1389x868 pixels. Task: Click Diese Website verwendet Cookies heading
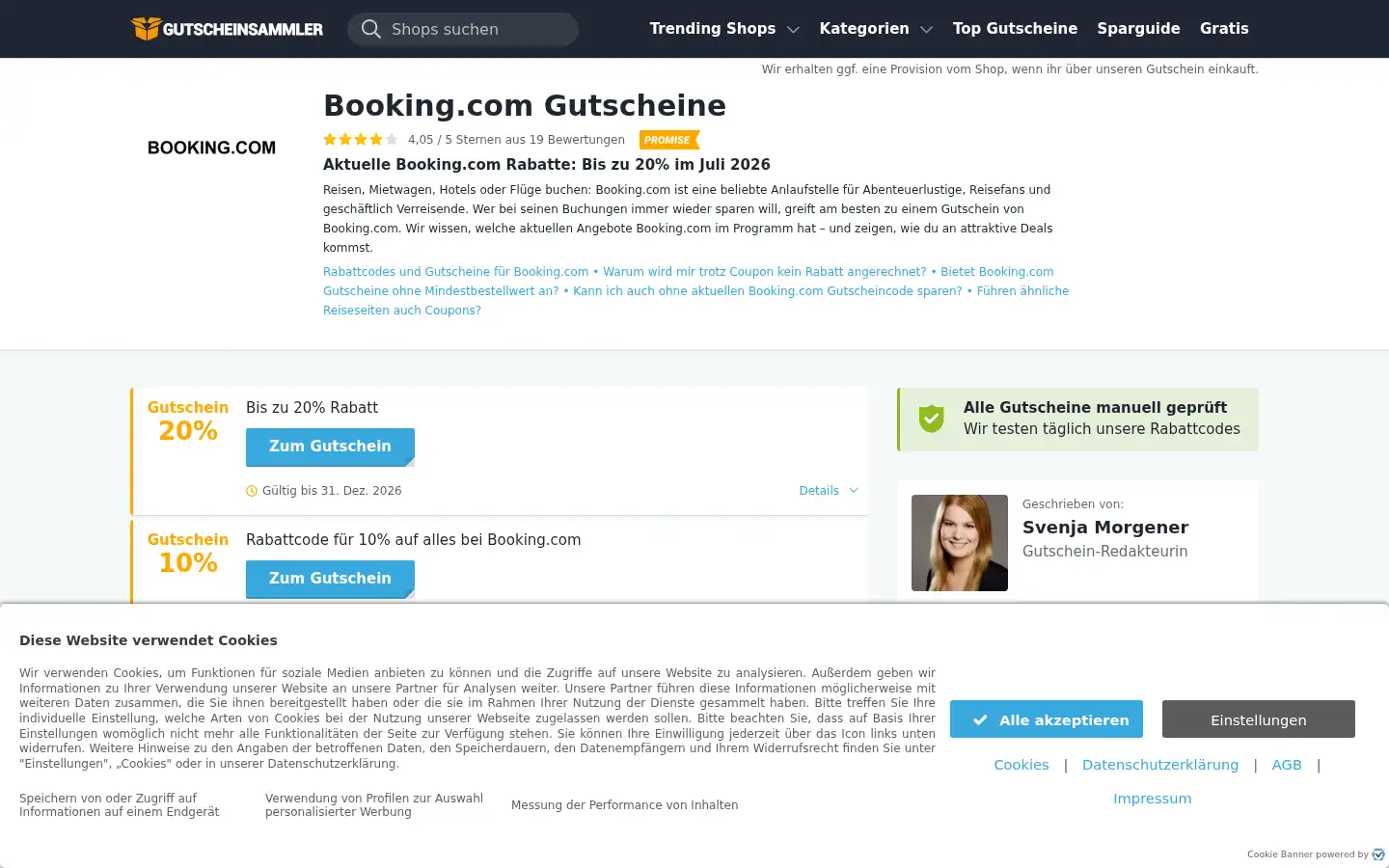coord(149,640)
